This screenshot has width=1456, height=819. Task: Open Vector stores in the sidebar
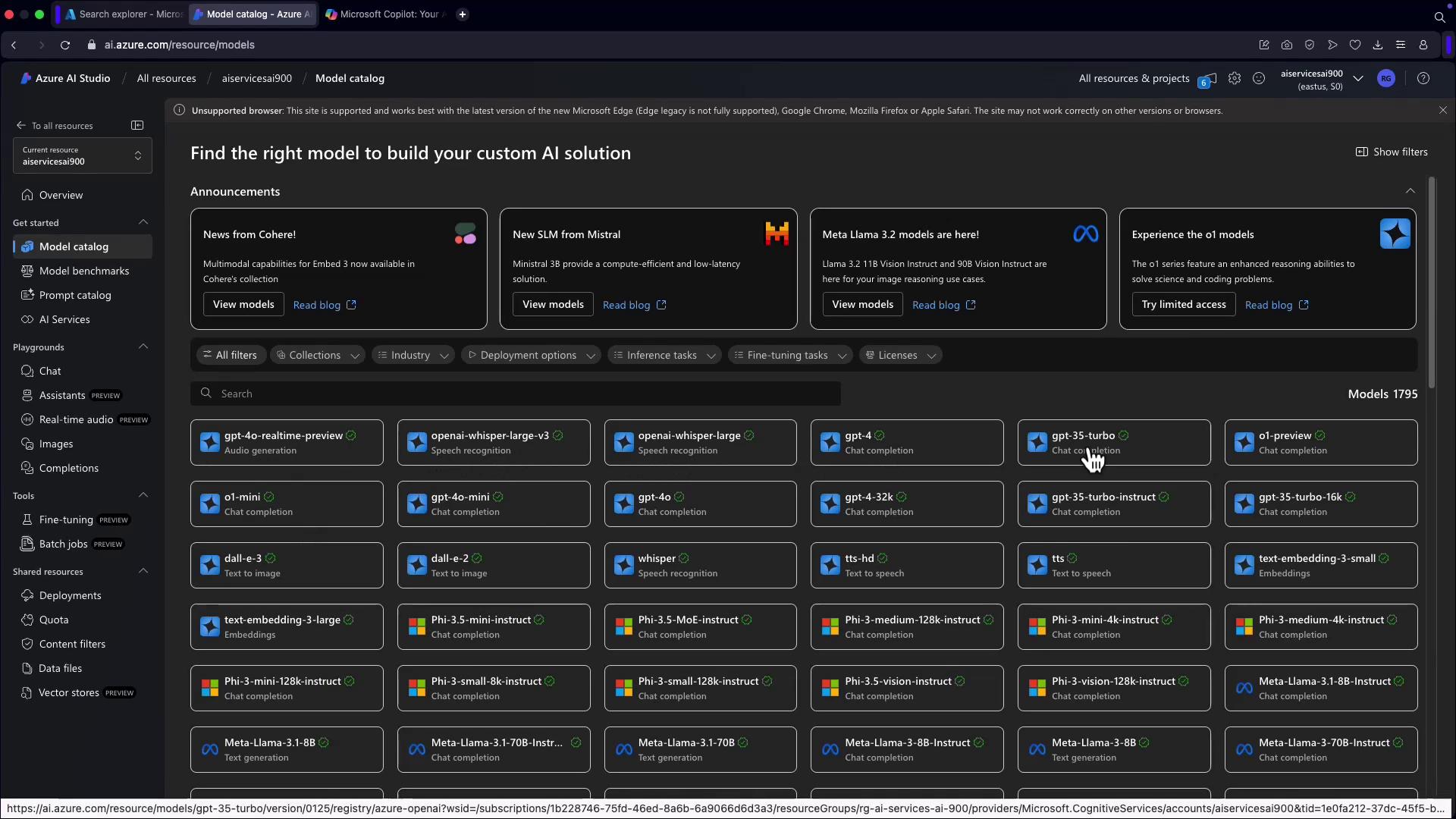(x=69, y=692)
